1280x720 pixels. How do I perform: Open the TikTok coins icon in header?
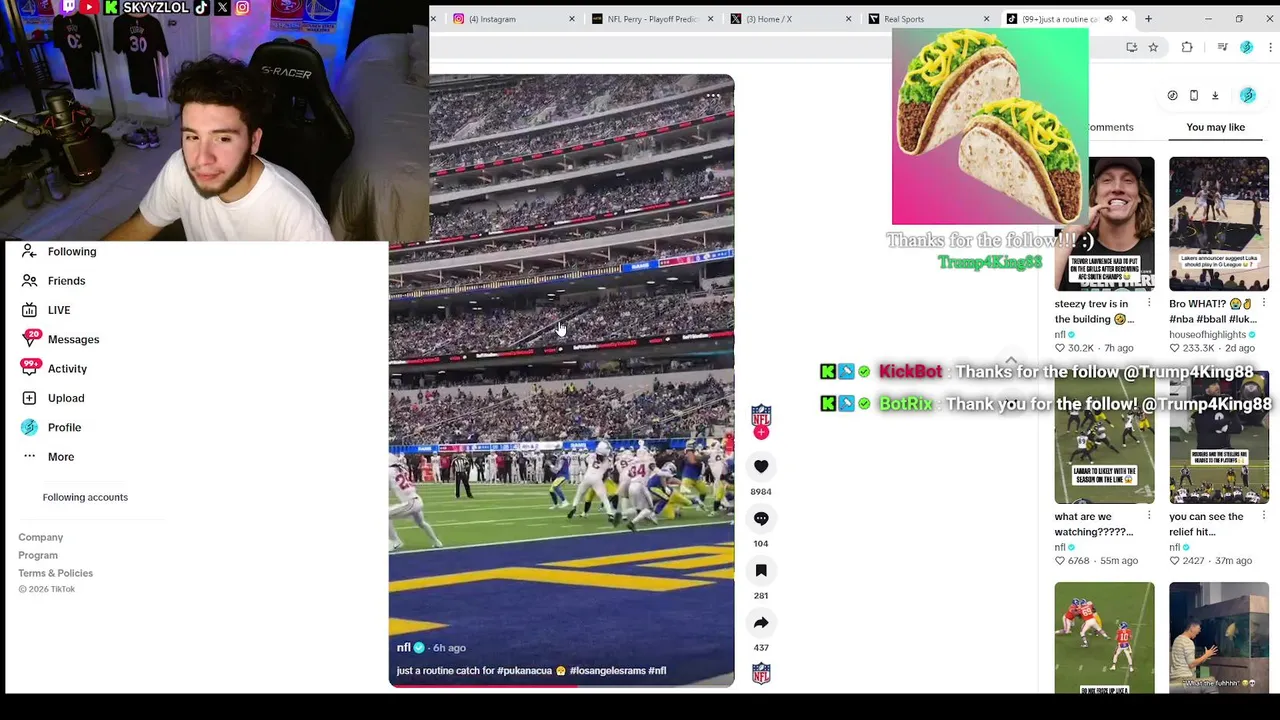click(x=1172, y=96)
